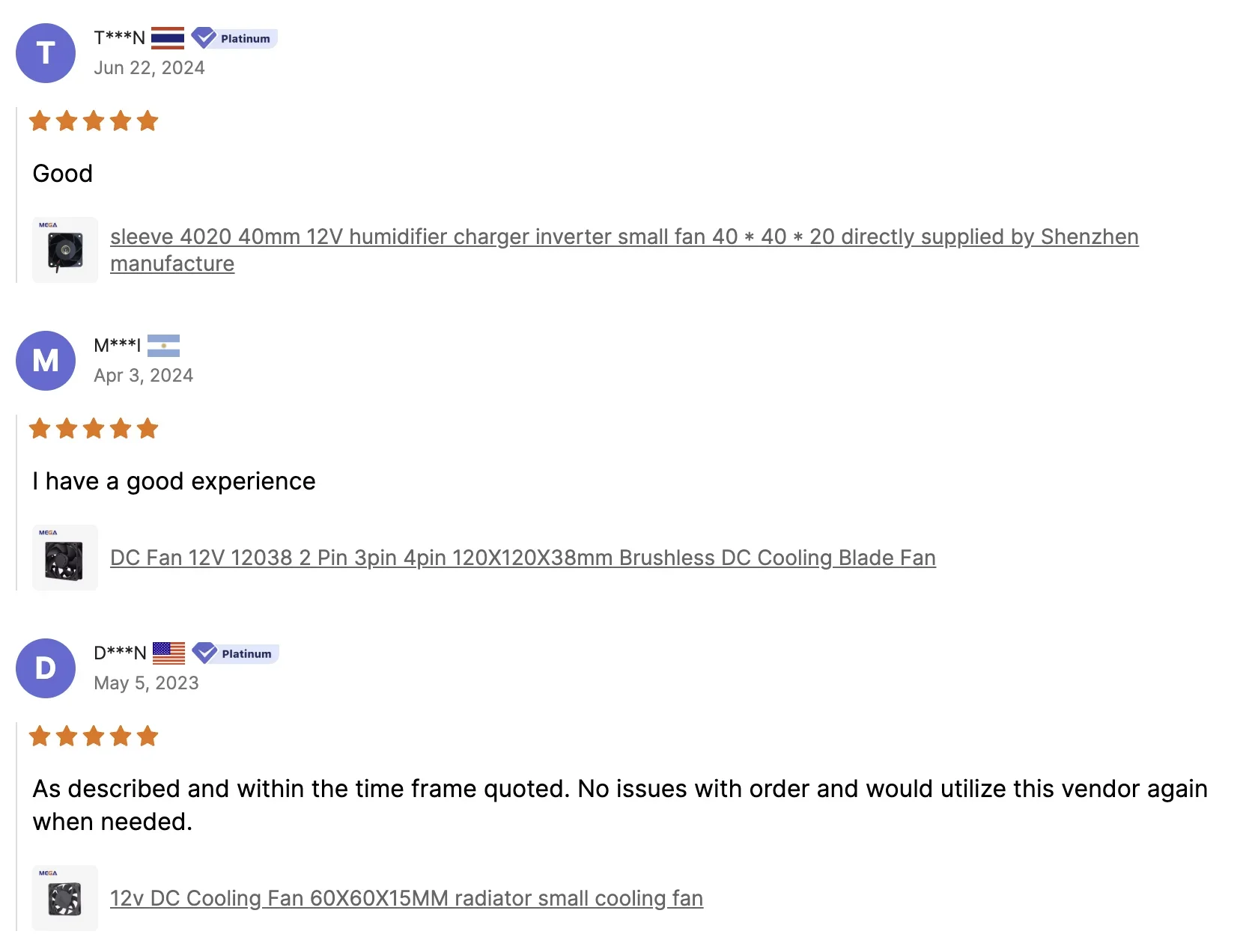Click the "I have a good experience" review text
This screenshot has width=1246, height=952.
(174, 481)
